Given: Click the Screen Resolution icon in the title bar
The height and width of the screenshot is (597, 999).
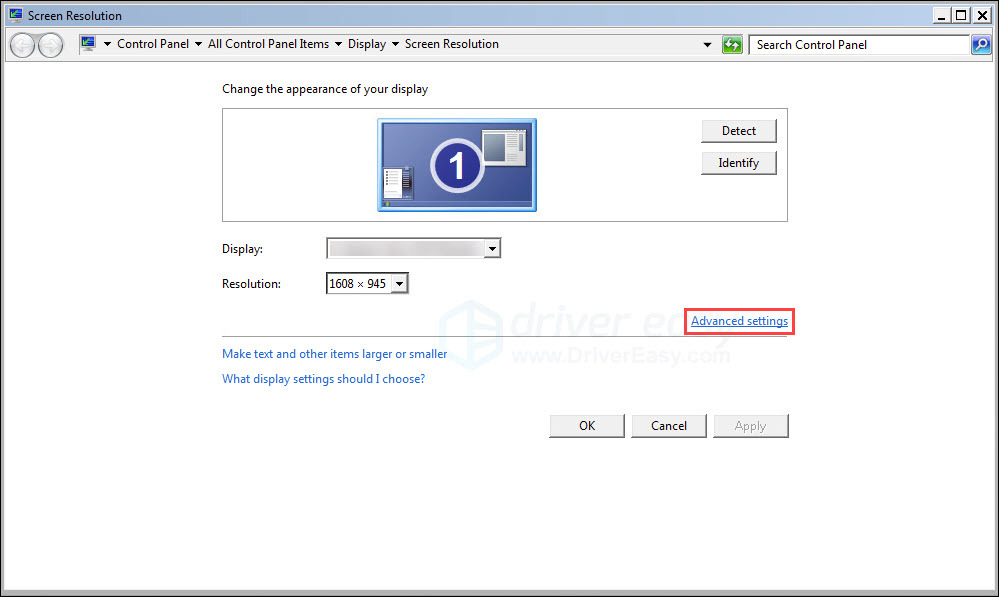Looking at the screenshot, I should 16,14.
